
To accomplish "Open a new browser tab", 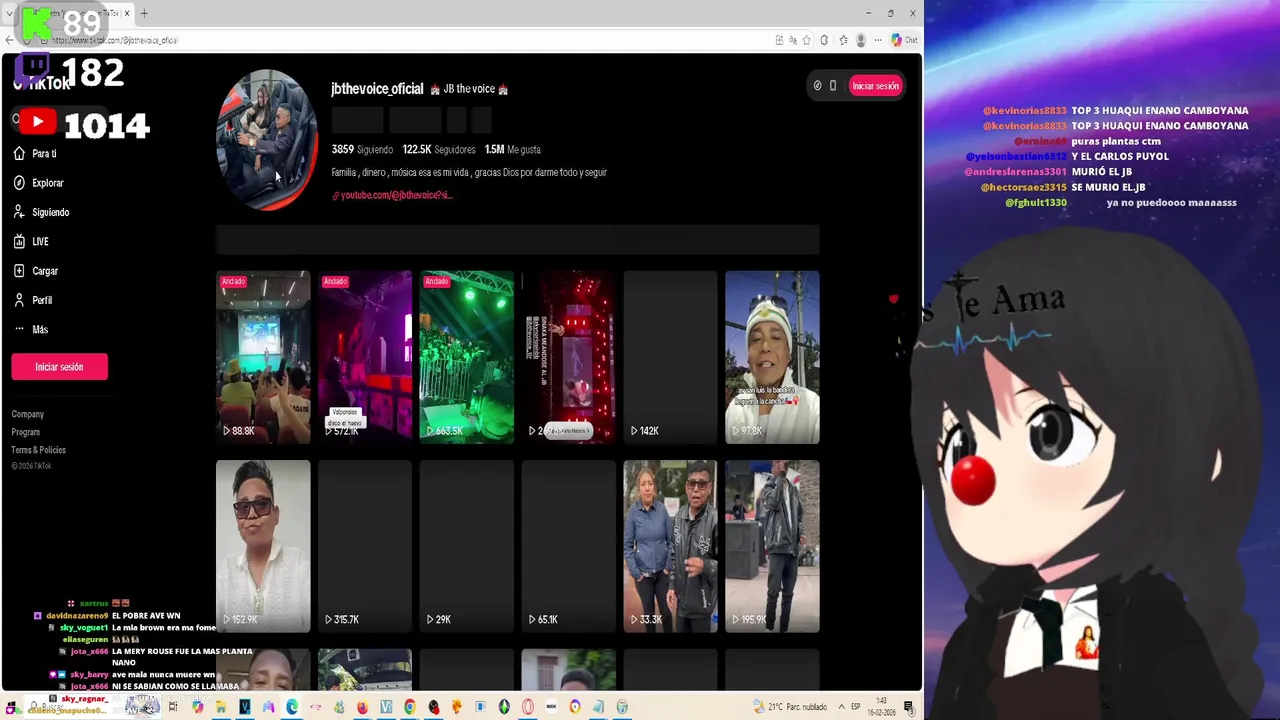I will coord(144,13).
